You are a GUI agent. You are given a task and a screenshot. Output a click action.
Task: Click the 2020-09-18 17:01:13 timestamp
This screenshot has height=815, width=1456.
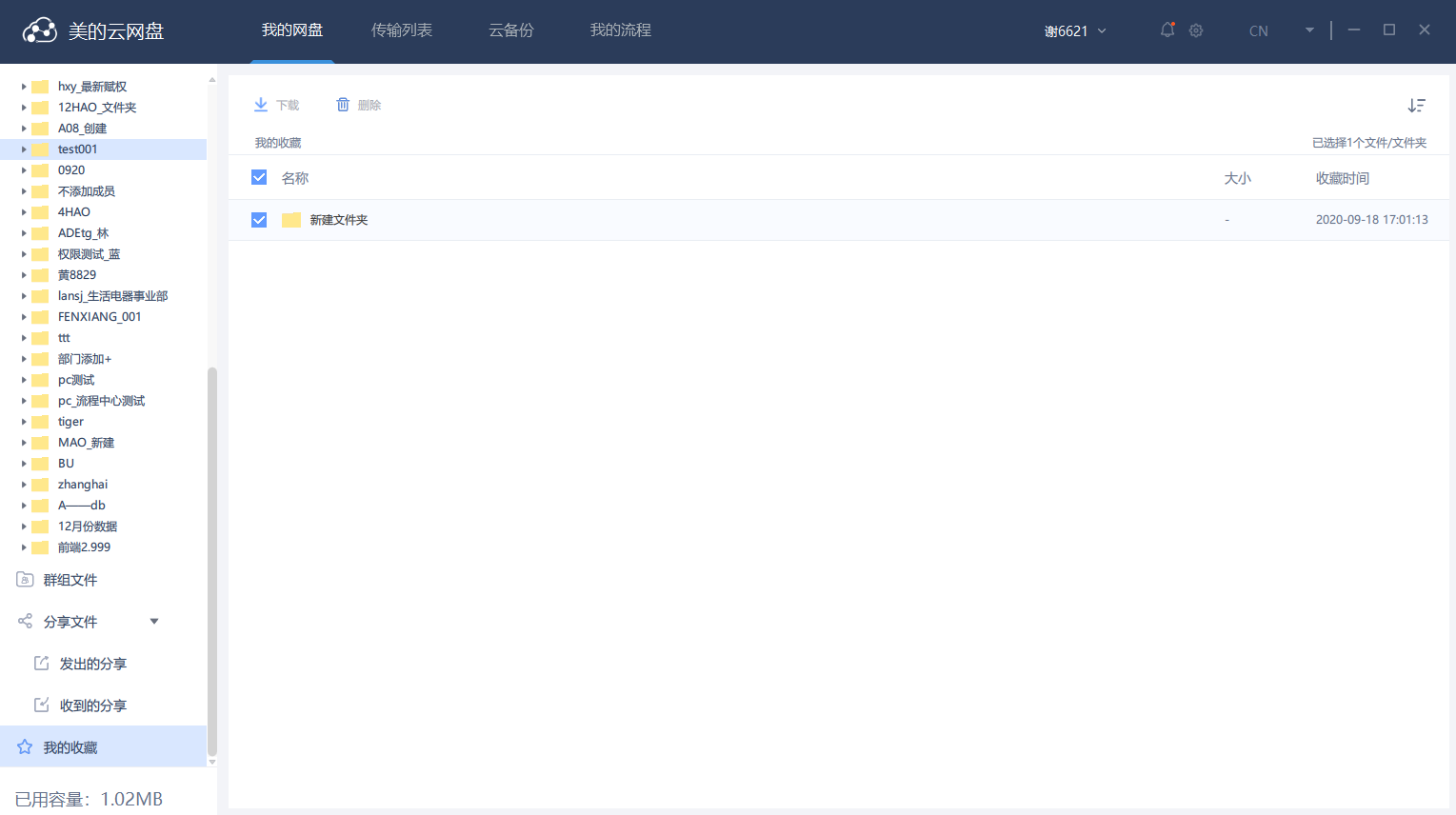click(x=1372, y=220)
